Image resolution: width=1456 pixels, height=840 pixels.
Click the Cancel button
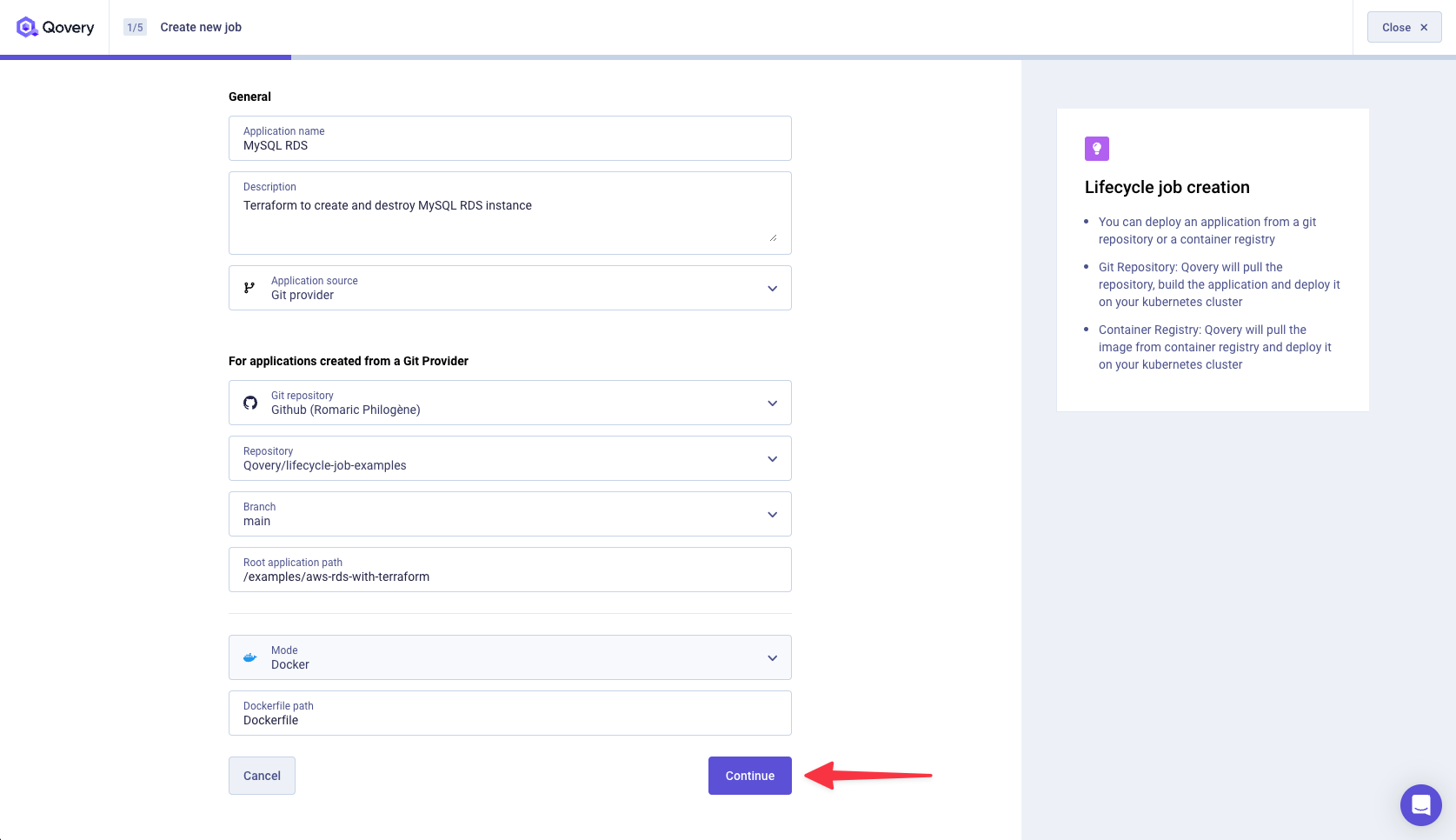pos(262,775)
